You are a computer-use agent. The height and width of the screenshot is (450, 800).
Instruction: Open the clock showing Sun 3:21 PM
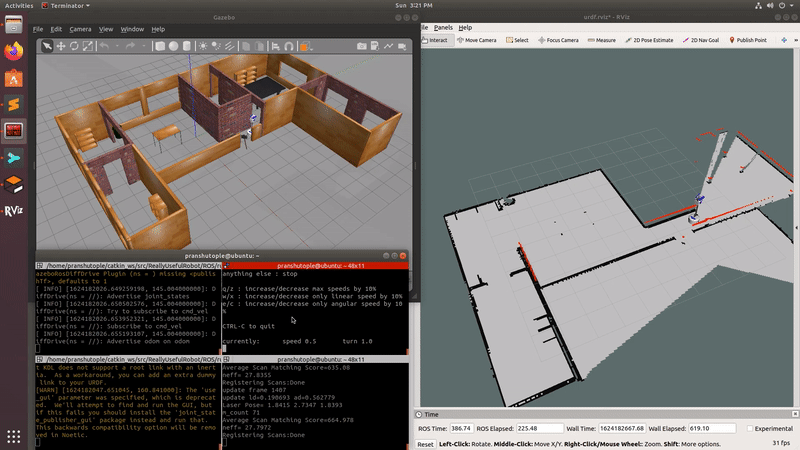414,6
